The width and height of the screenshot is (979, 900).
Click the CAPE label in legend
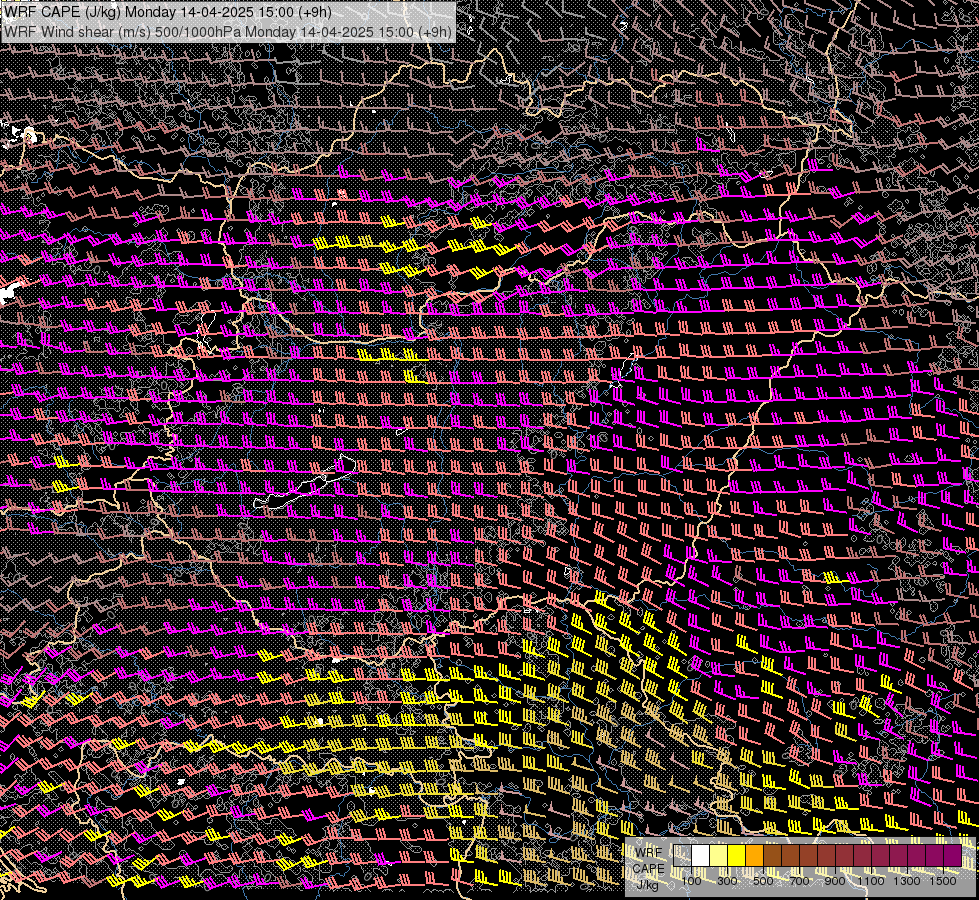pyautogui.click(x=648, y=869)
